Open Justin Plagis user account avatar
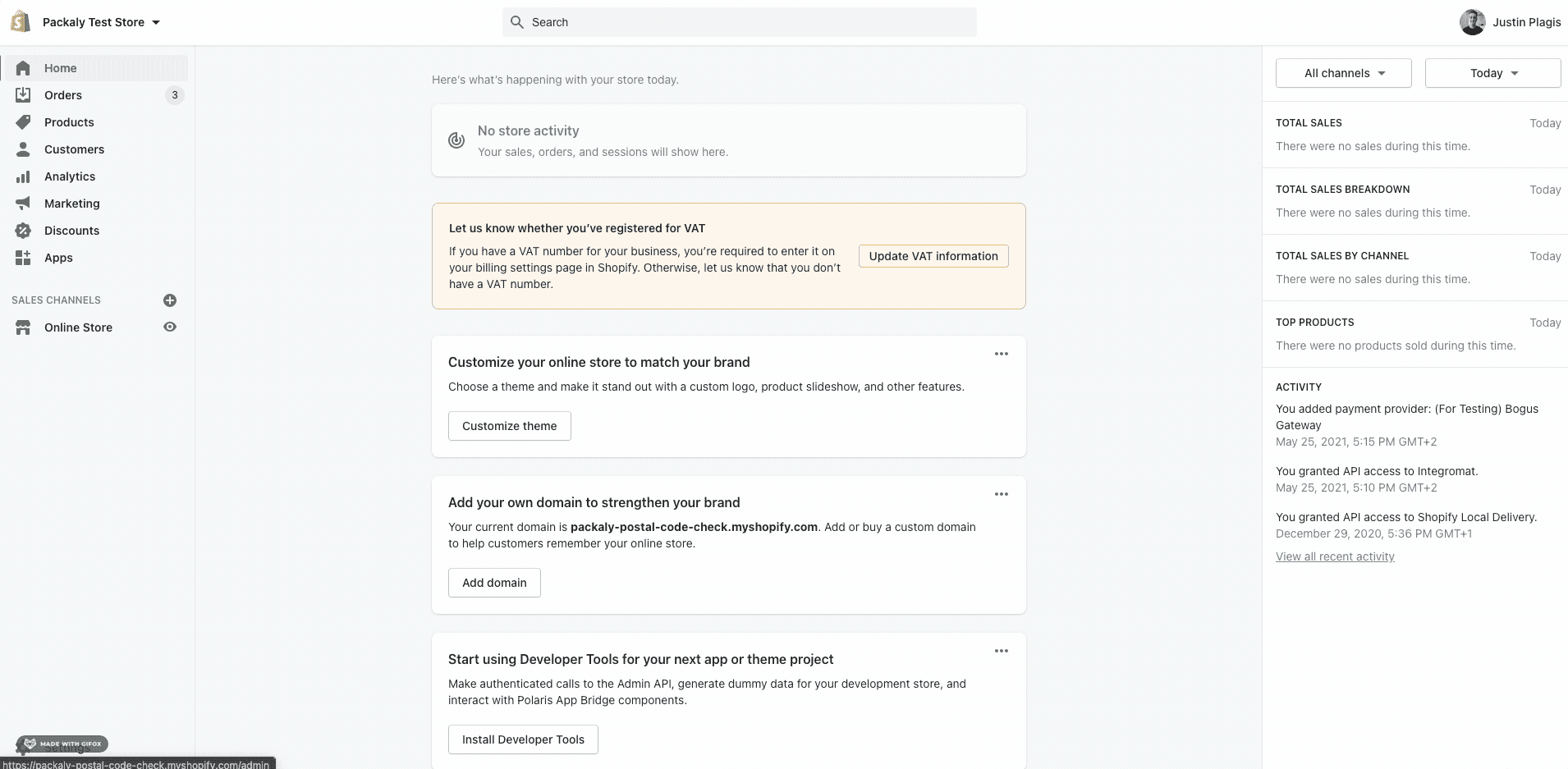Image resolution: width=1568 pixels, height=769 pixels. [1472, 22]
